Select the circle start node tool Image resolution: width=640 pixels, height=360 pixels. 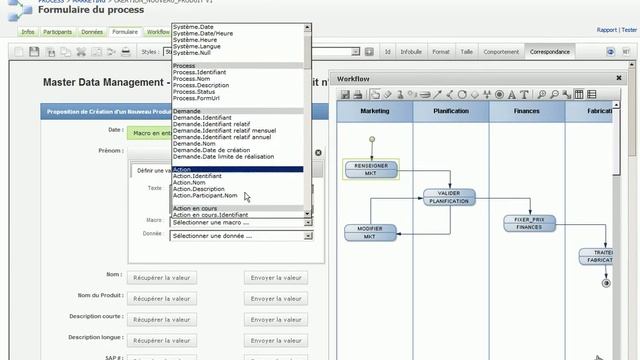[x=462, y=95]
